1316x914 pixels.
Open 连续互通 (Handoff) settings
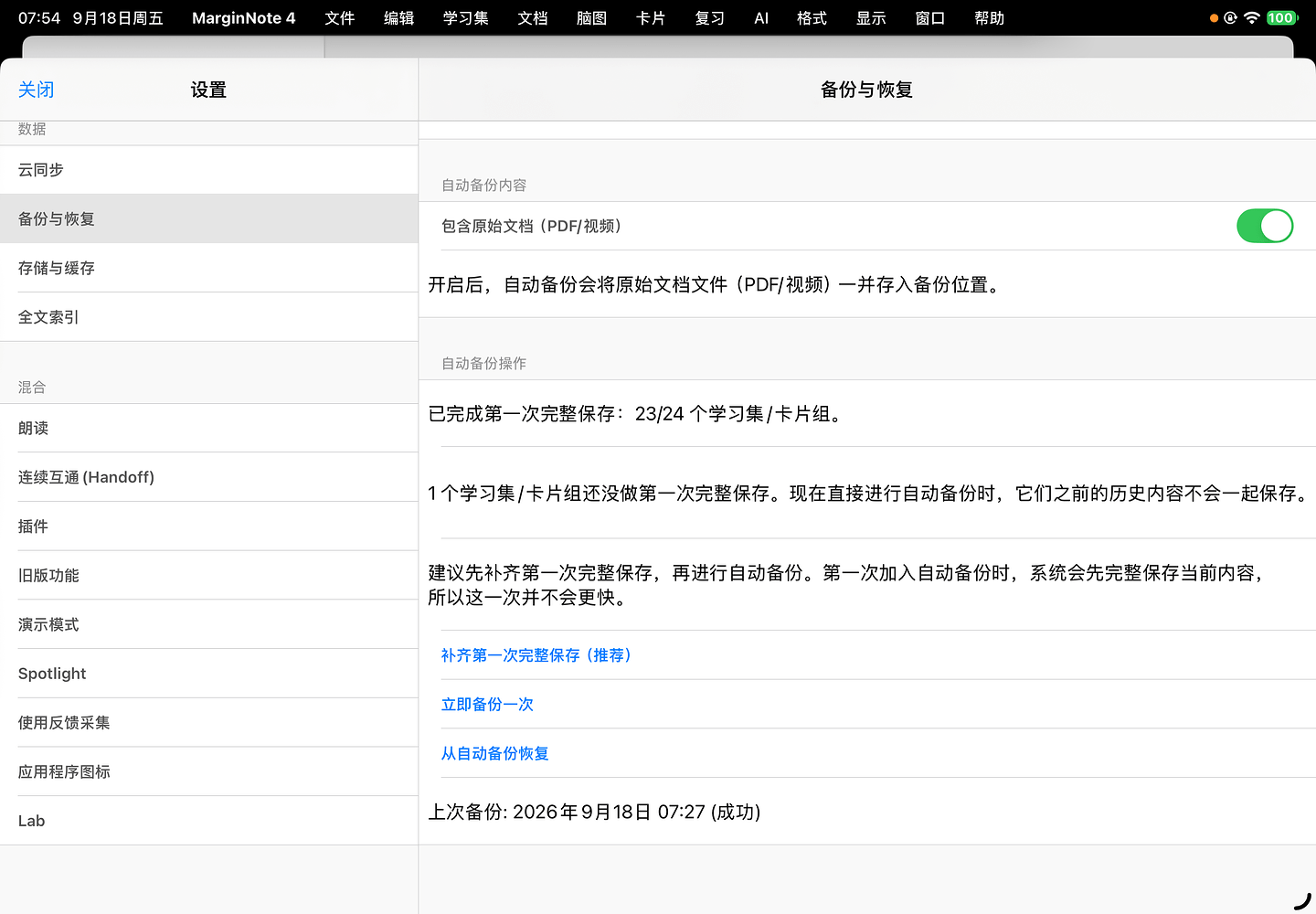click(209, 477)
